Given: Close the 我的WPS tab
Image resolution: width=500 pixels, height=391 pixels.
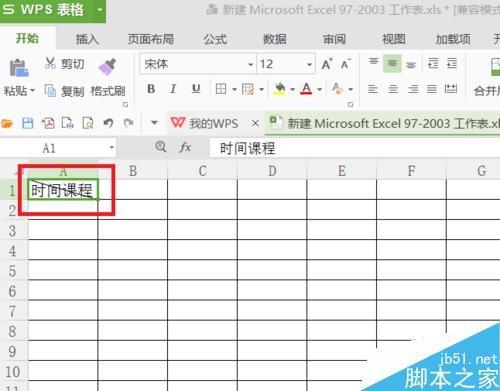Looking at the screenshot, I should [x=255, y=124].
